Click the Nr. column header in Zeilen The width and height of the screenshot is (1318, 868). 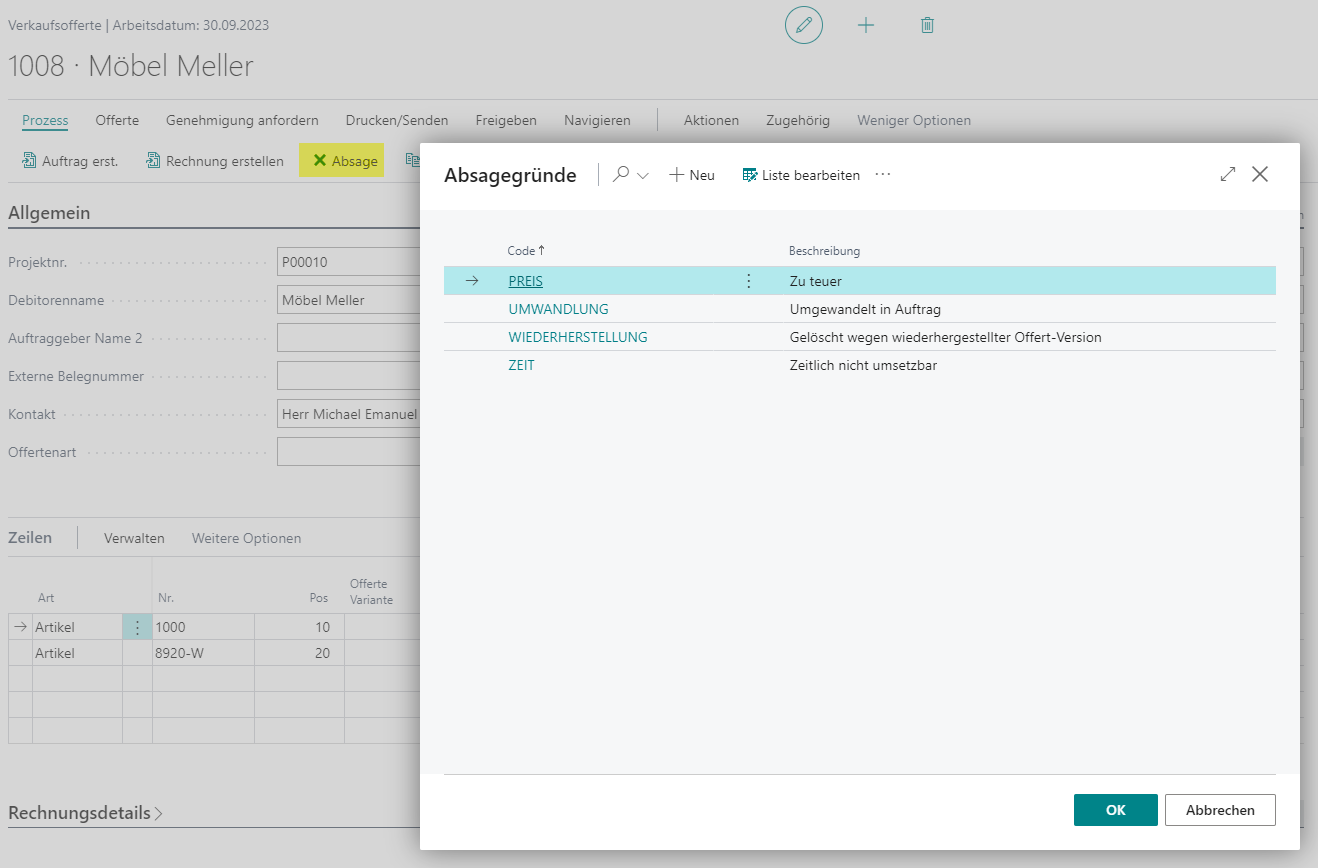tap(166, 598)
